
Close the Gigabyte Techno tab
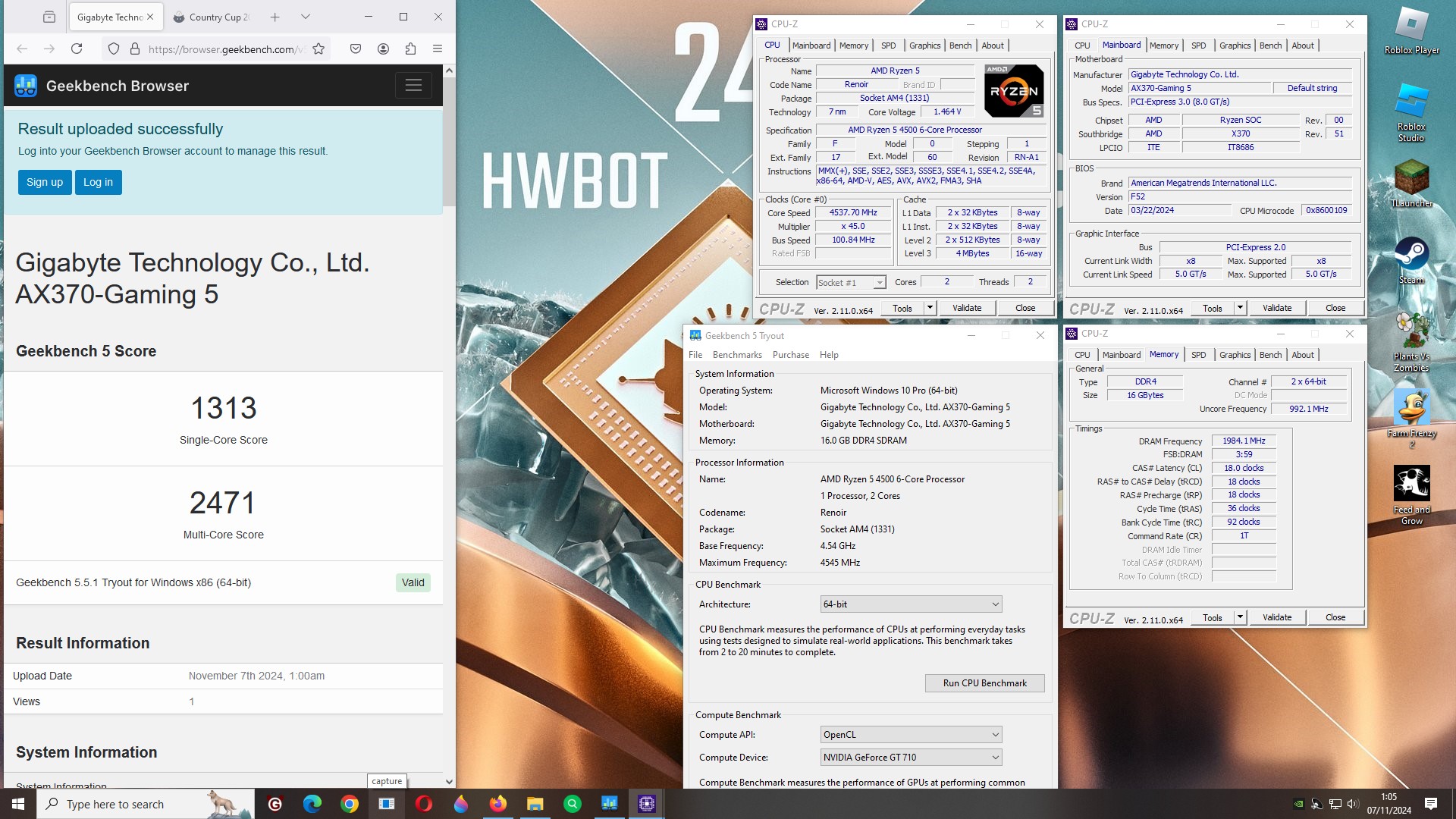pyautogui.click(x=150, y=17)
